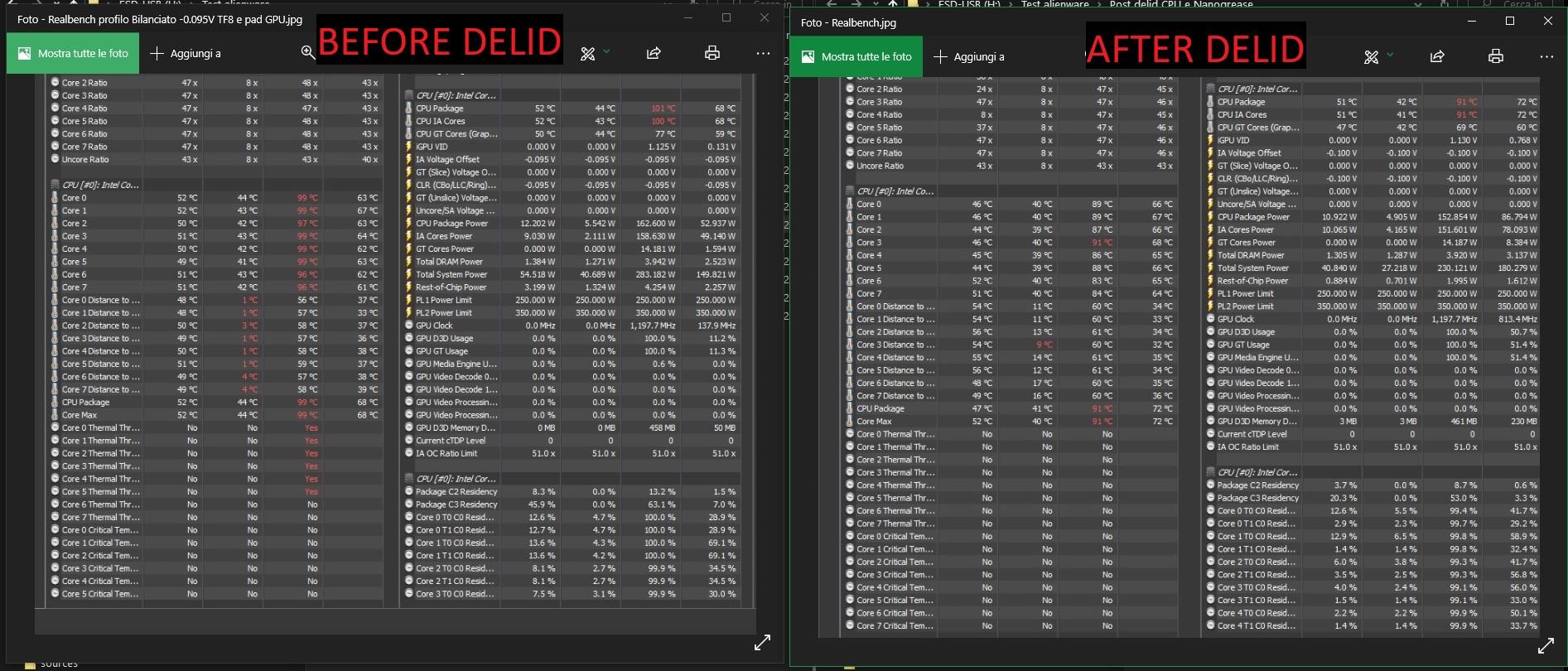Expand the edit dropdown chevron in the right Photos window

coord(1390,55)
